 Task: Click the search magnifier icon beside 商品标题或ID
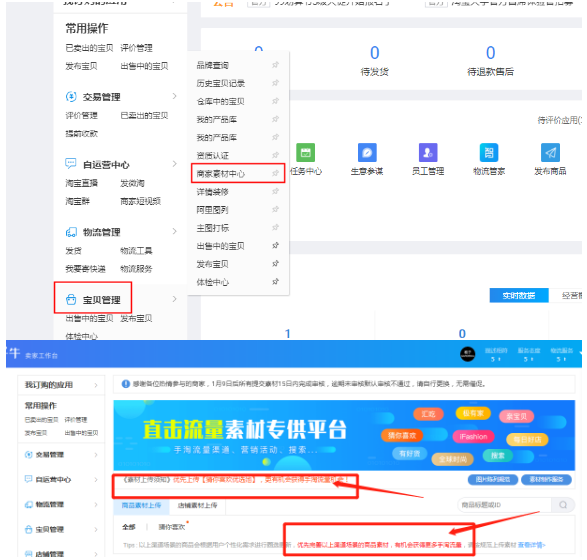coord(563,505)
